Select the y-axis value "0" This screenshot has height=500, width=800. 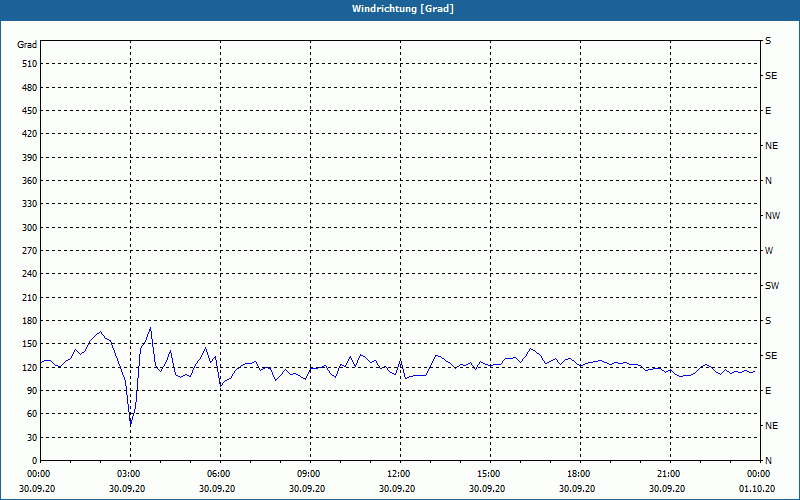point(35,461)
